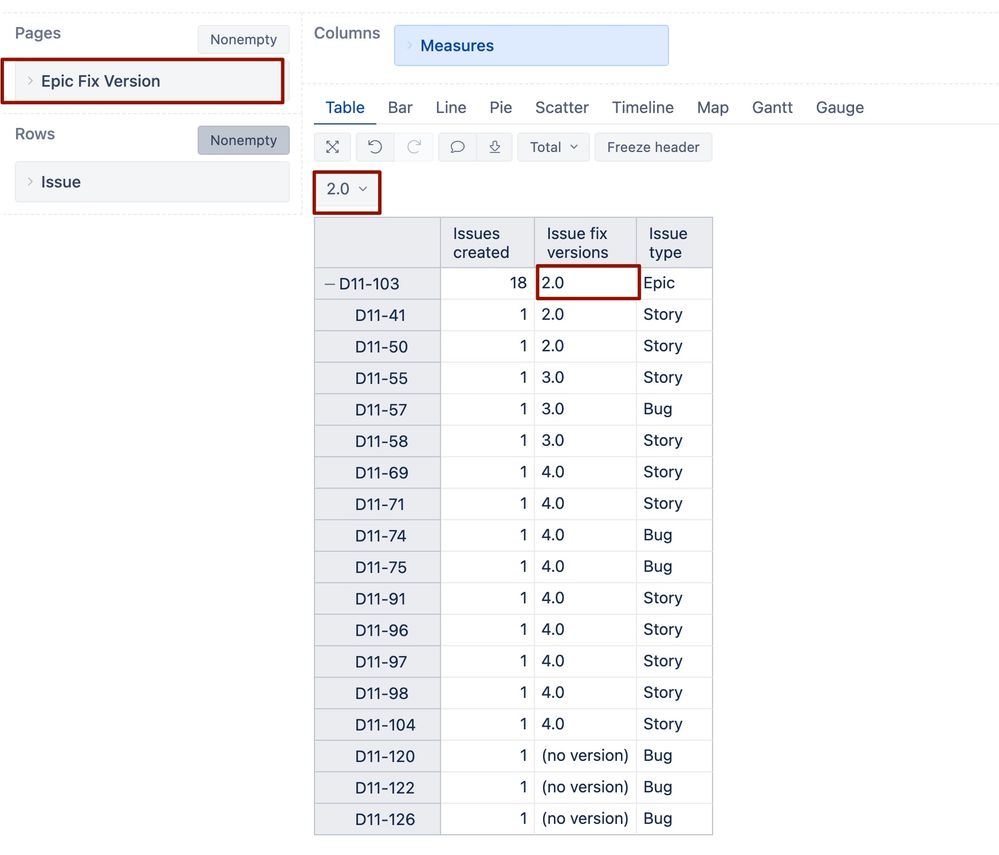Open the comment speech bubble icon
Image resolution: width=999 pixels, height=855 pixels.
tap(457, 147)
